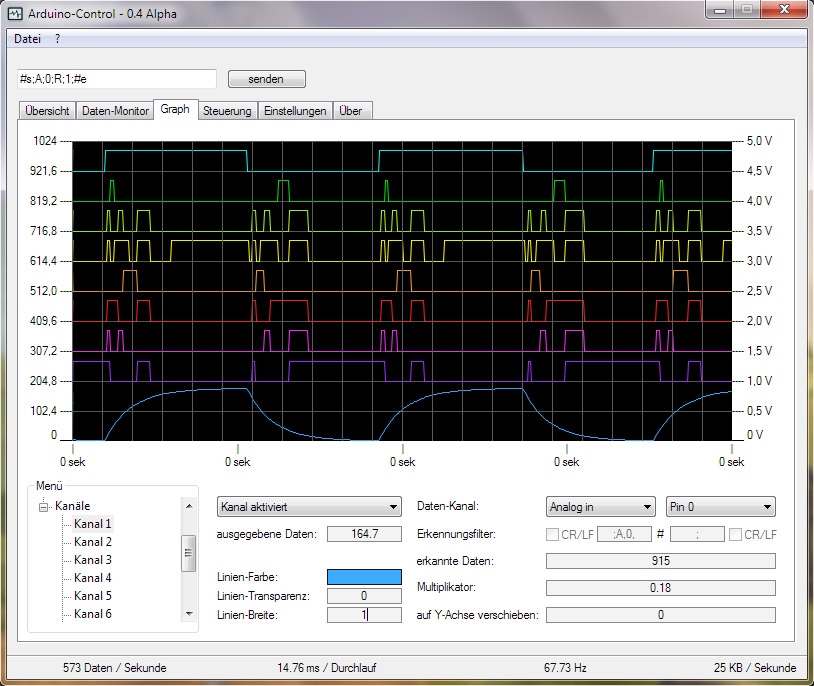
Task: Click the 1024 y-axis label
Action: point(45,141)
